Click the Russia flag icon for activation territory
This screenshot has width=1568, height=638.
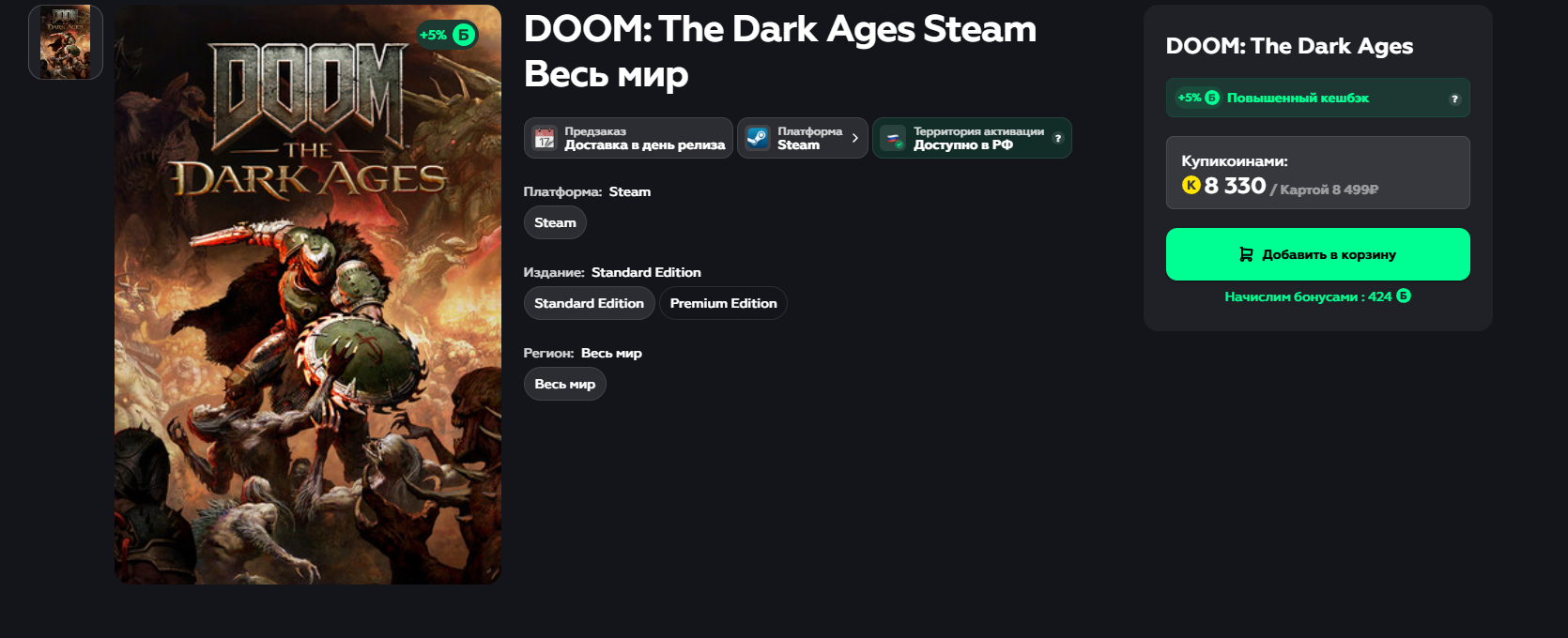point(893,138)
